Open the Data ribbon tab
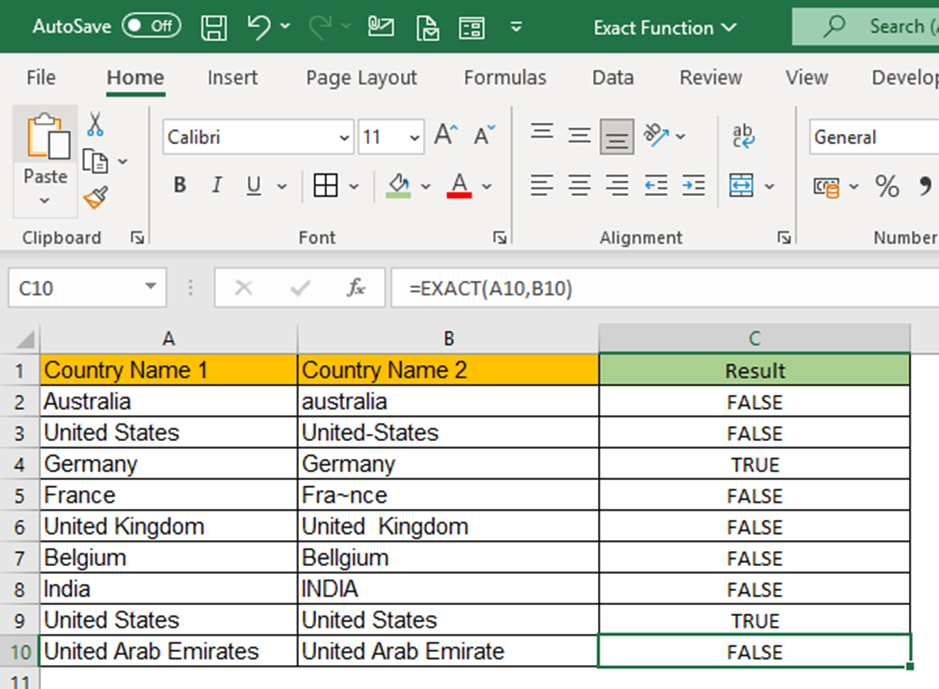The image size is (939, 689). click(612, 77)
